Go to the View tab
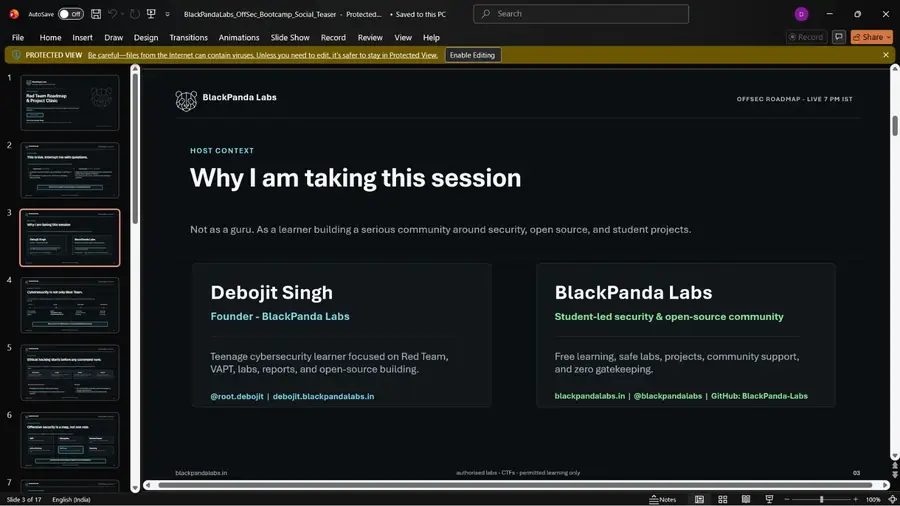900x506 pixels. (403, 37)
